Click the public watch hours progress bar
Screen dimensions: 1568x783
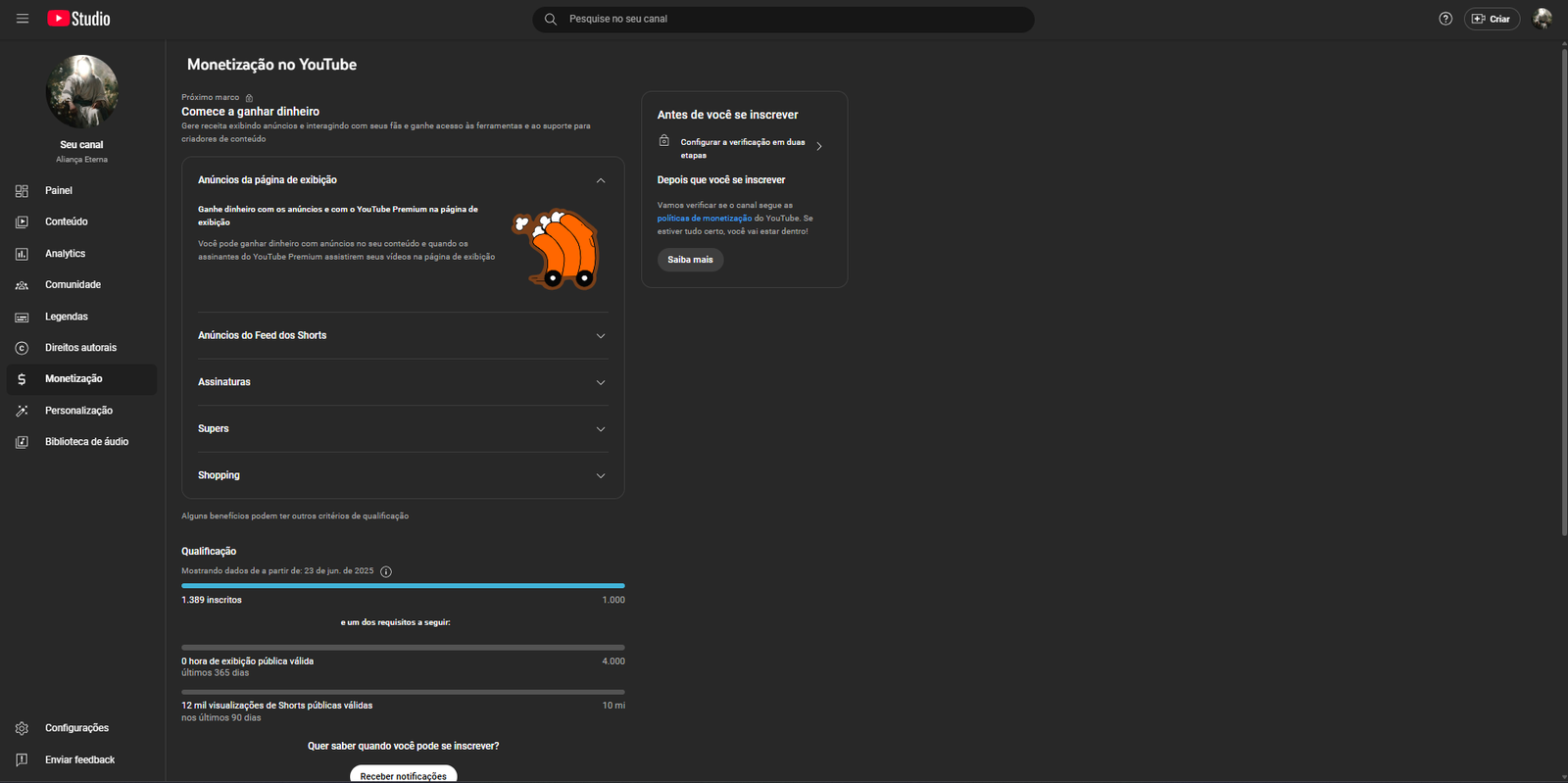(x=403, y=648)
